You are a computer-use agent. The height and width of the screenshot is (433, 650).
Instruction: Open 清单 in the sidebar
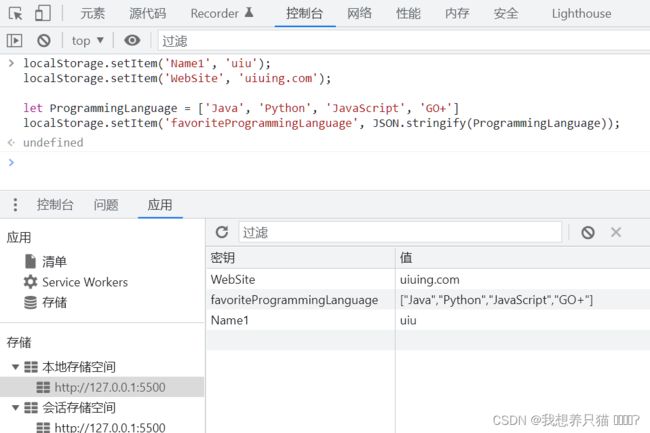tap(54, 261)
